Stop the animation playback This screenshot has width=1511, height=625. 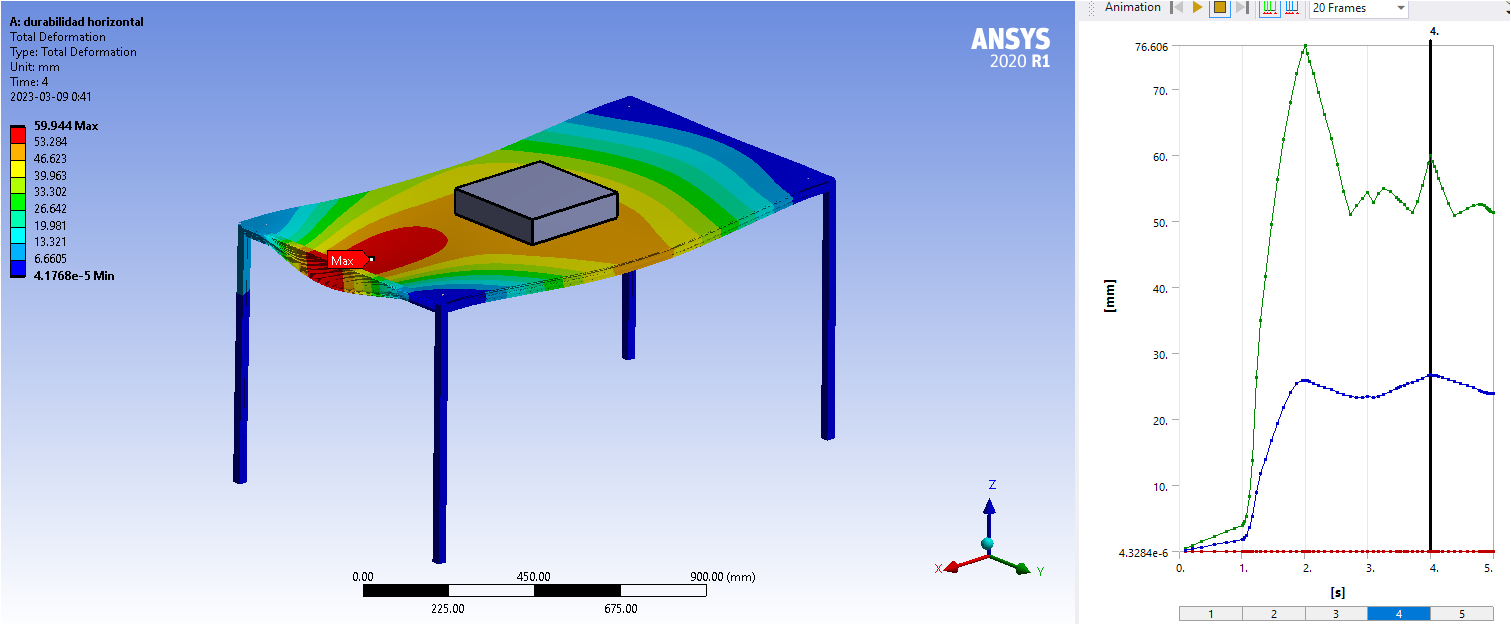(x=1219, y=8)
